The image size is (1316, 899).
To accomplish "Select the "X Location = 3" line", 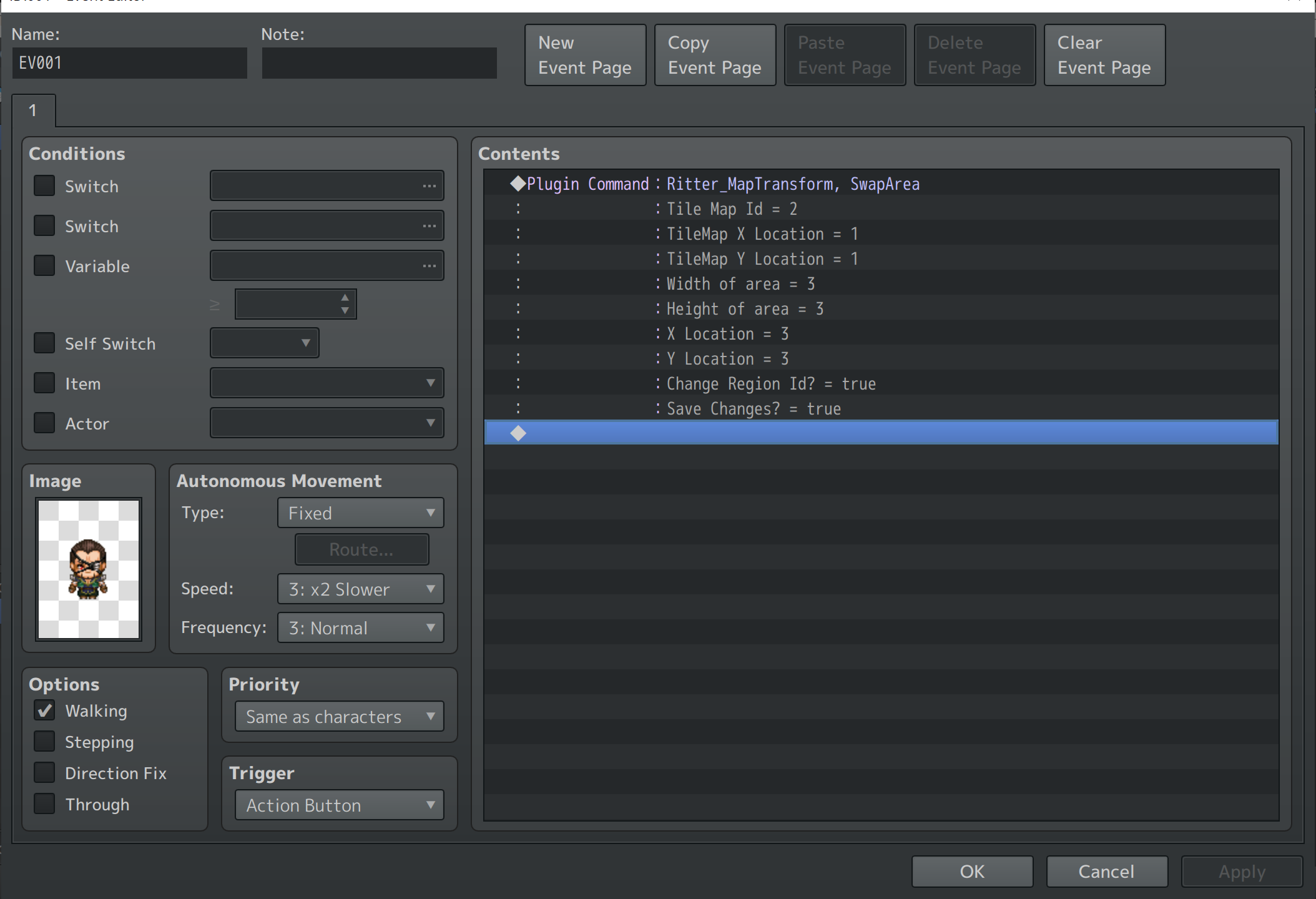I will (881, 333).
